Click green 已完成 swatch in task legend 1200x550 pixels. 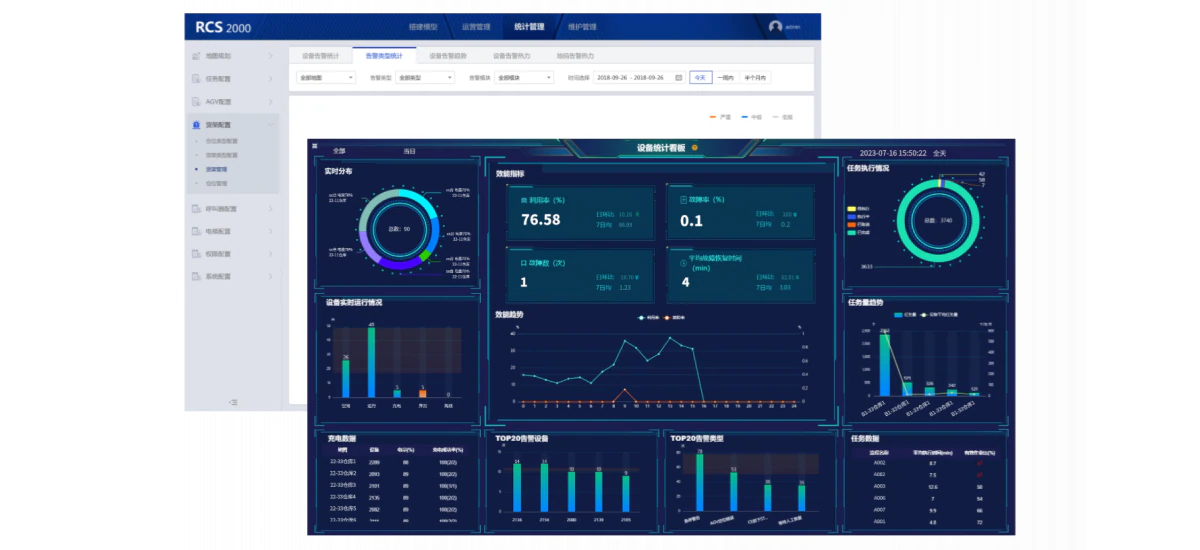[x=850, y=232]
